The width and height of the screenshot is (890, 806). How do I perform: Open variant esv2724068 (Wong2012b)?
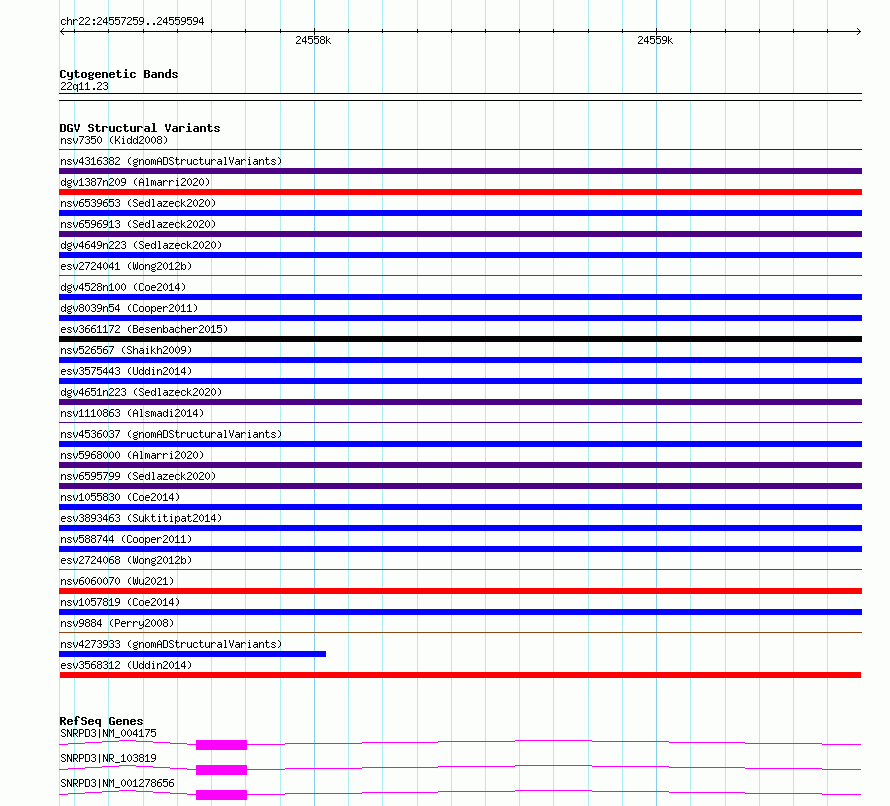pos(126,560)
